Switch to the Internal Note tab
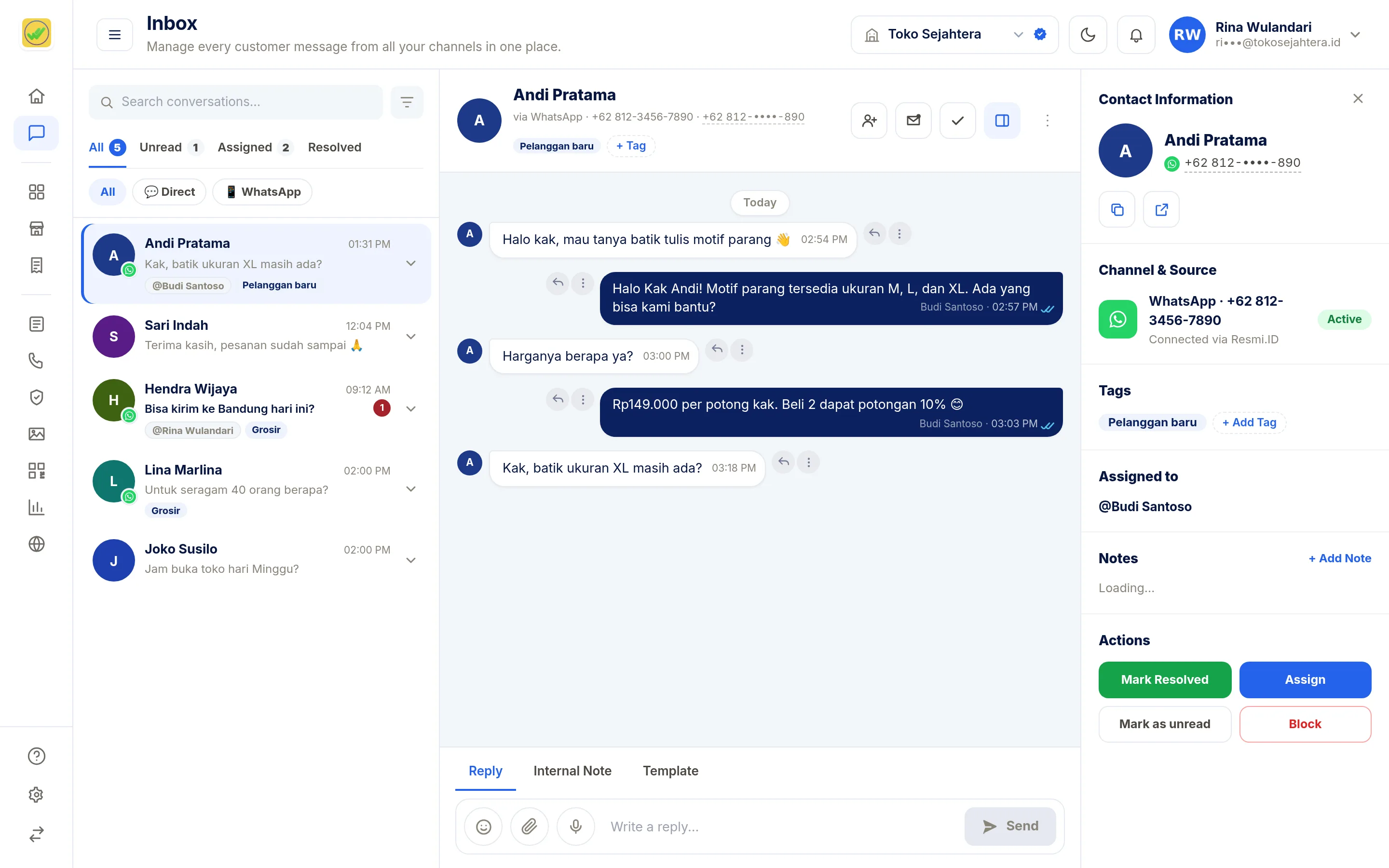 click(x=572, y=771)
